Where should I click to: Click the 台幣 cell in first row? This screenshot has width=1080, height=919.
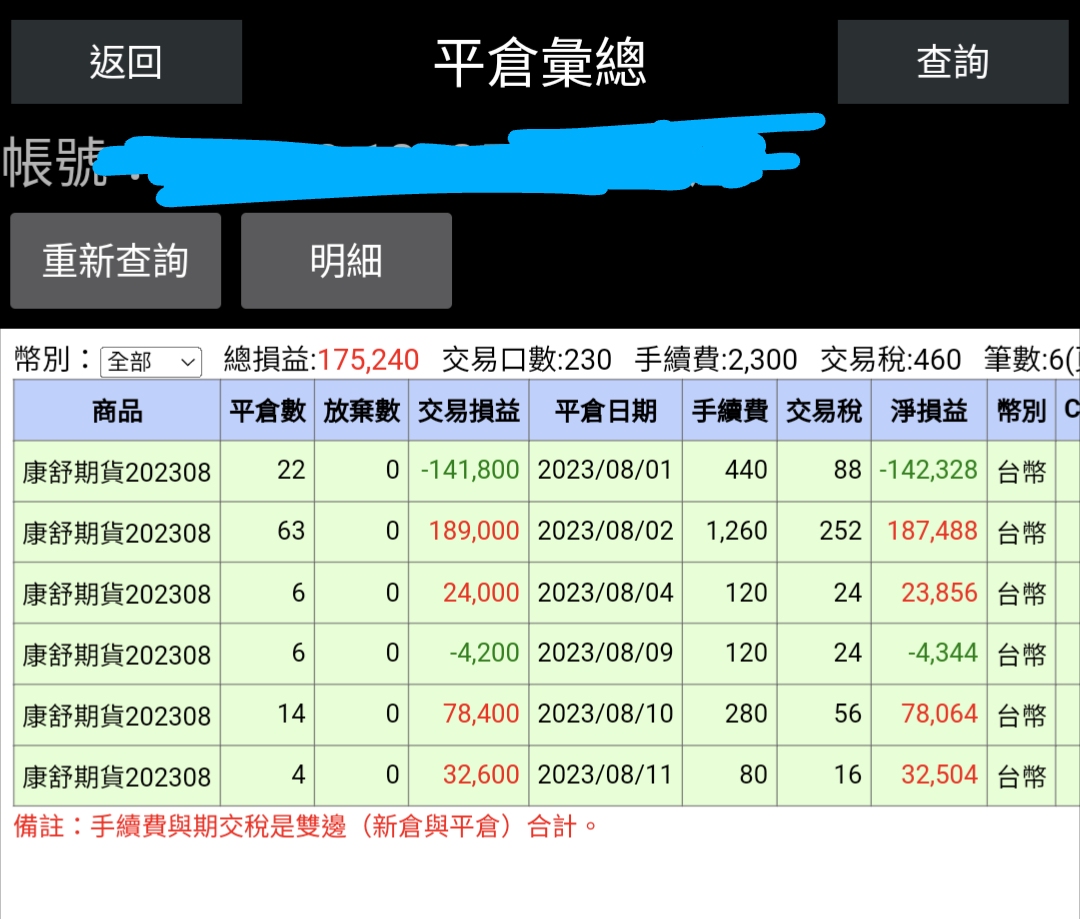click(x=1022, y=471)
